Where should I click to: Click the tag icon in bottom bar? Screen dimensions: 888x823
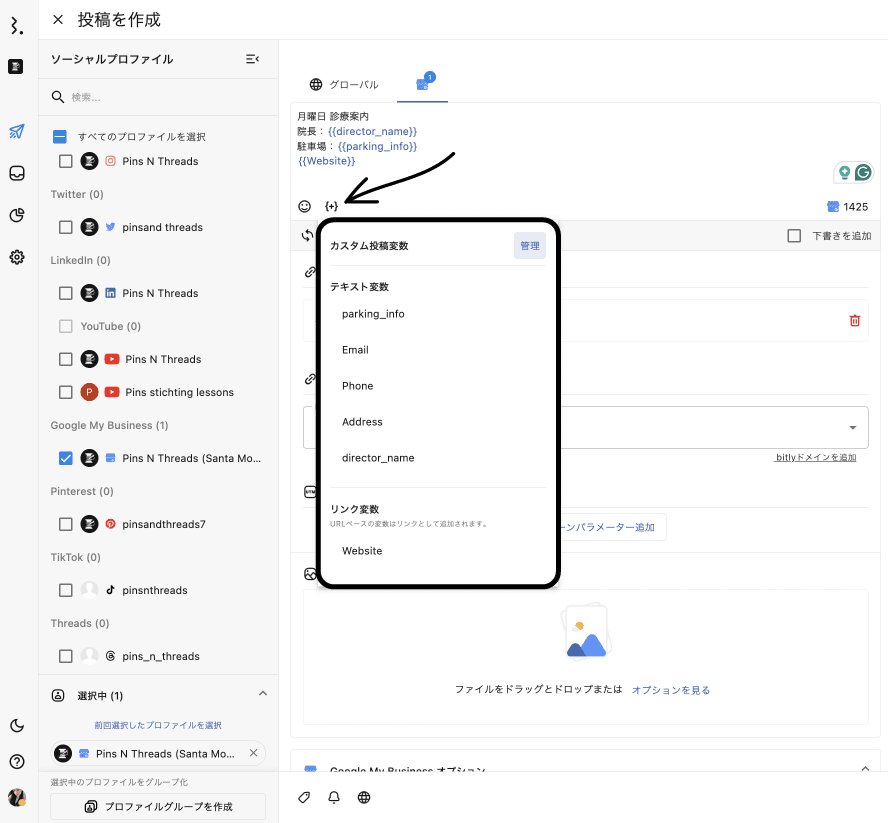305,797
